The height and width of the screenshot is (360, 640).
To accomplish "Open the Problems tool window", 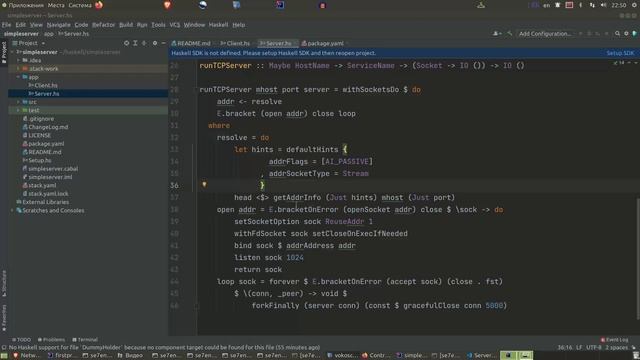I will (x=51, y=340).
